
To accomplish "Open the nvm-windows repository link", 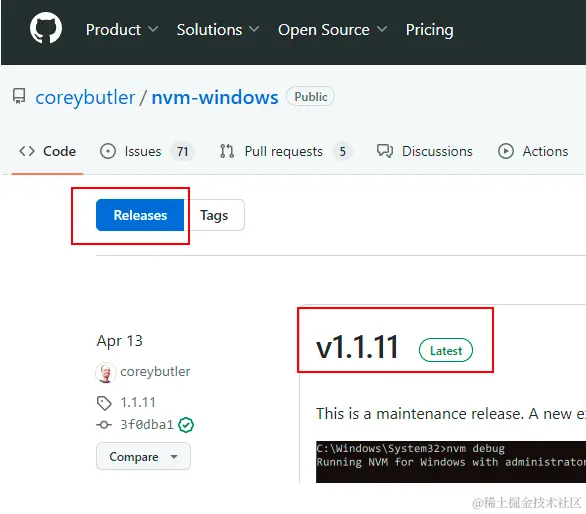I will (x=215, y=98).
